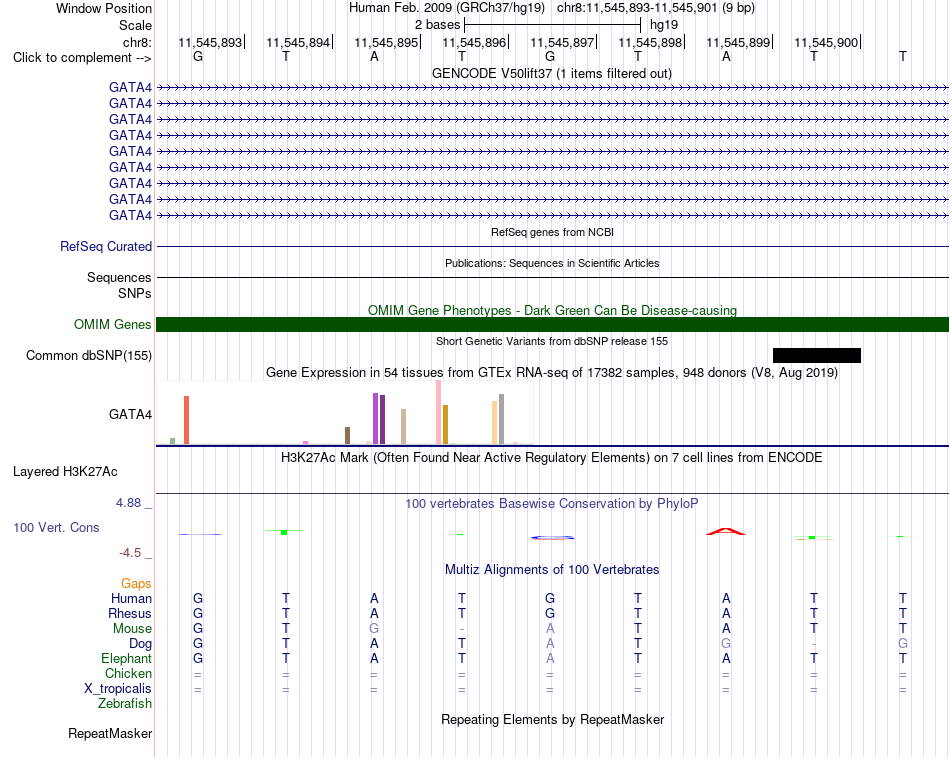Click the Layered H3K27Ac track label
950x757 pixels.
[x=65, y=472]
